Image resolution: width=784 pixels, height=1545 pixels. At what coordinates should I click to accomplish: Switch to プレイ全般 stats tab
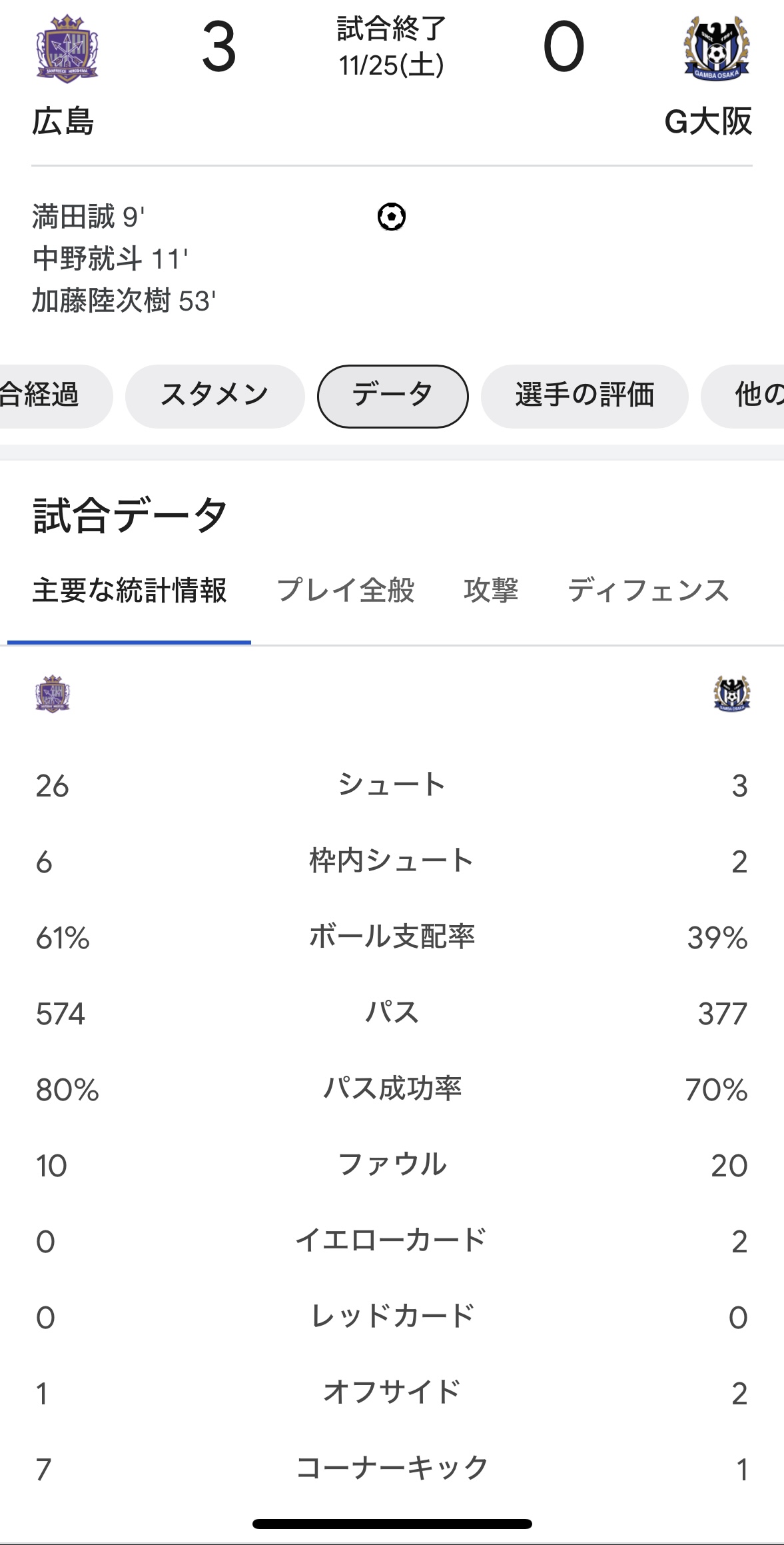click(x=346, y=591)
